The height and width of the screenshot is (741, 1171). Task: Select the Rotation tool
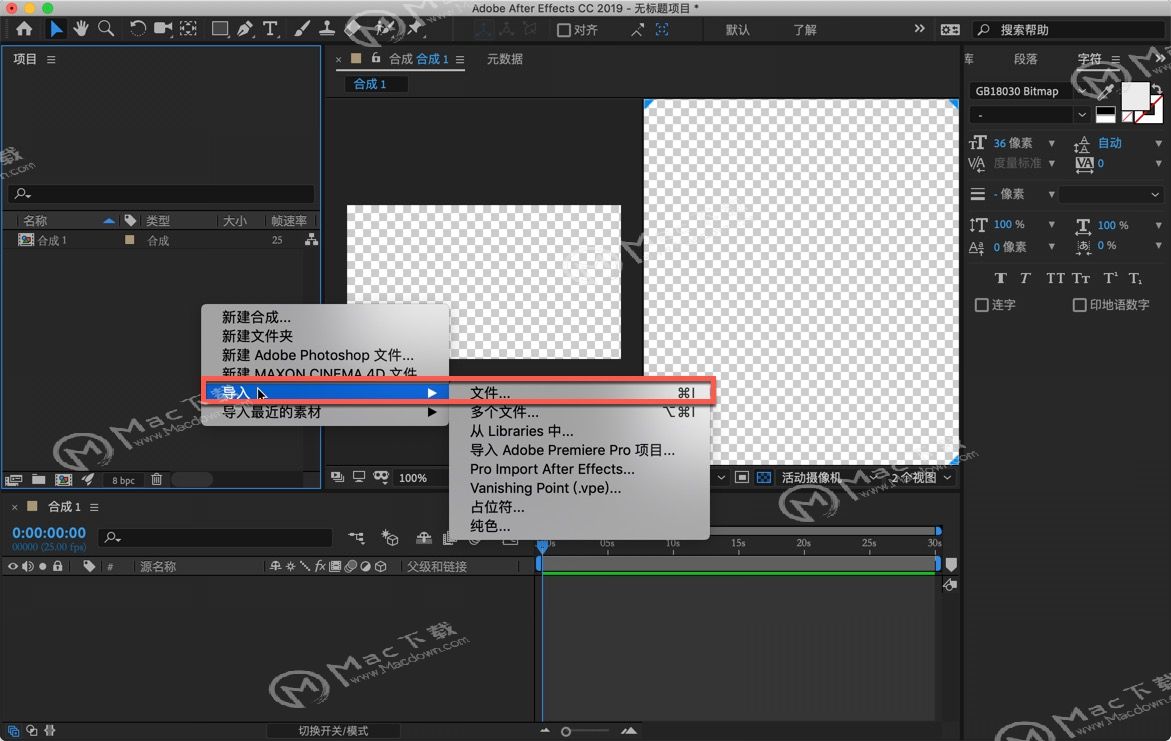[137, 29]
